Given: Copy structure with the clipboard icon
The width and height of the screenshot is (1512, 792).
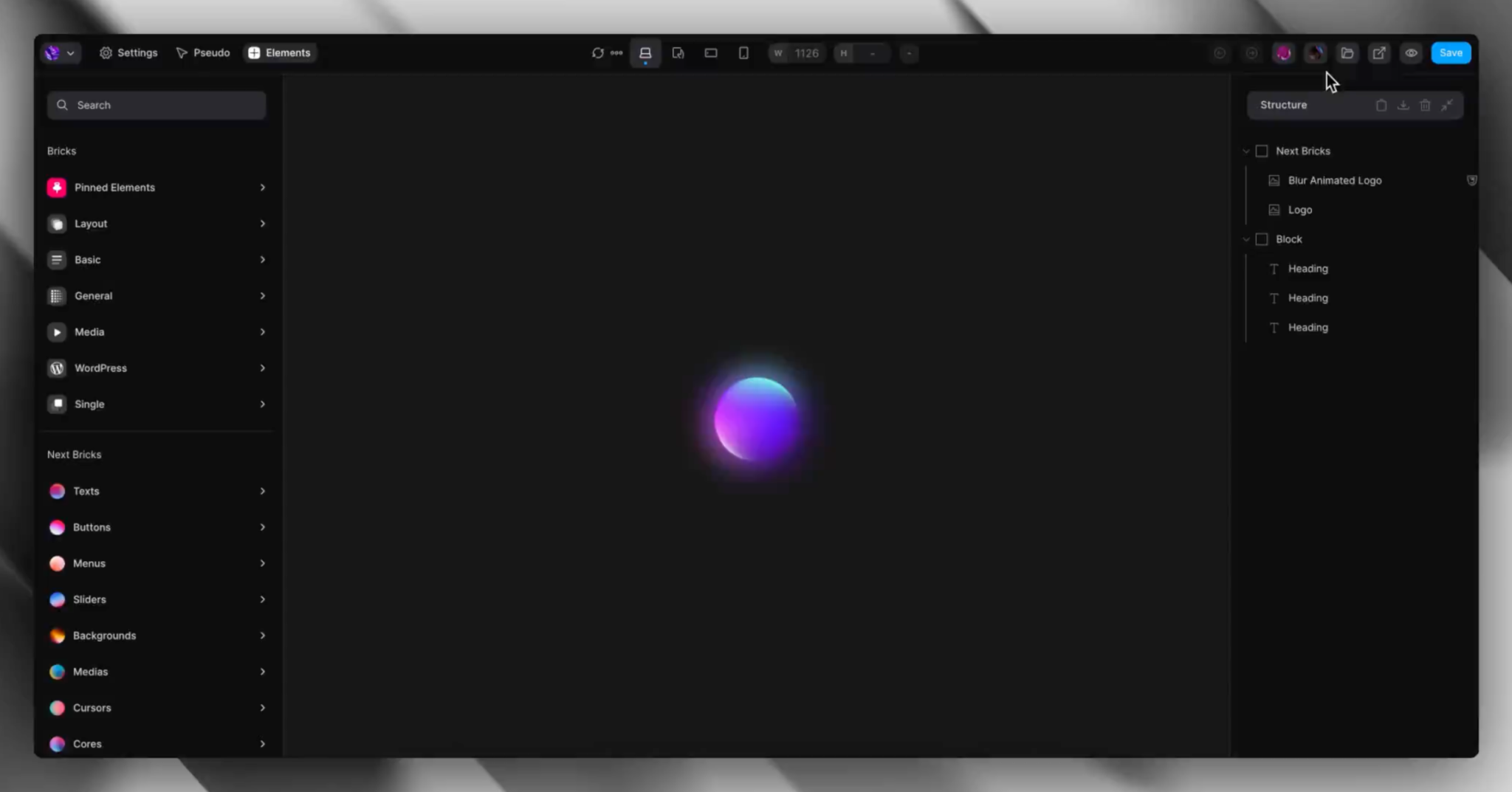Looking at the screenshot, I should [1381, 106].
